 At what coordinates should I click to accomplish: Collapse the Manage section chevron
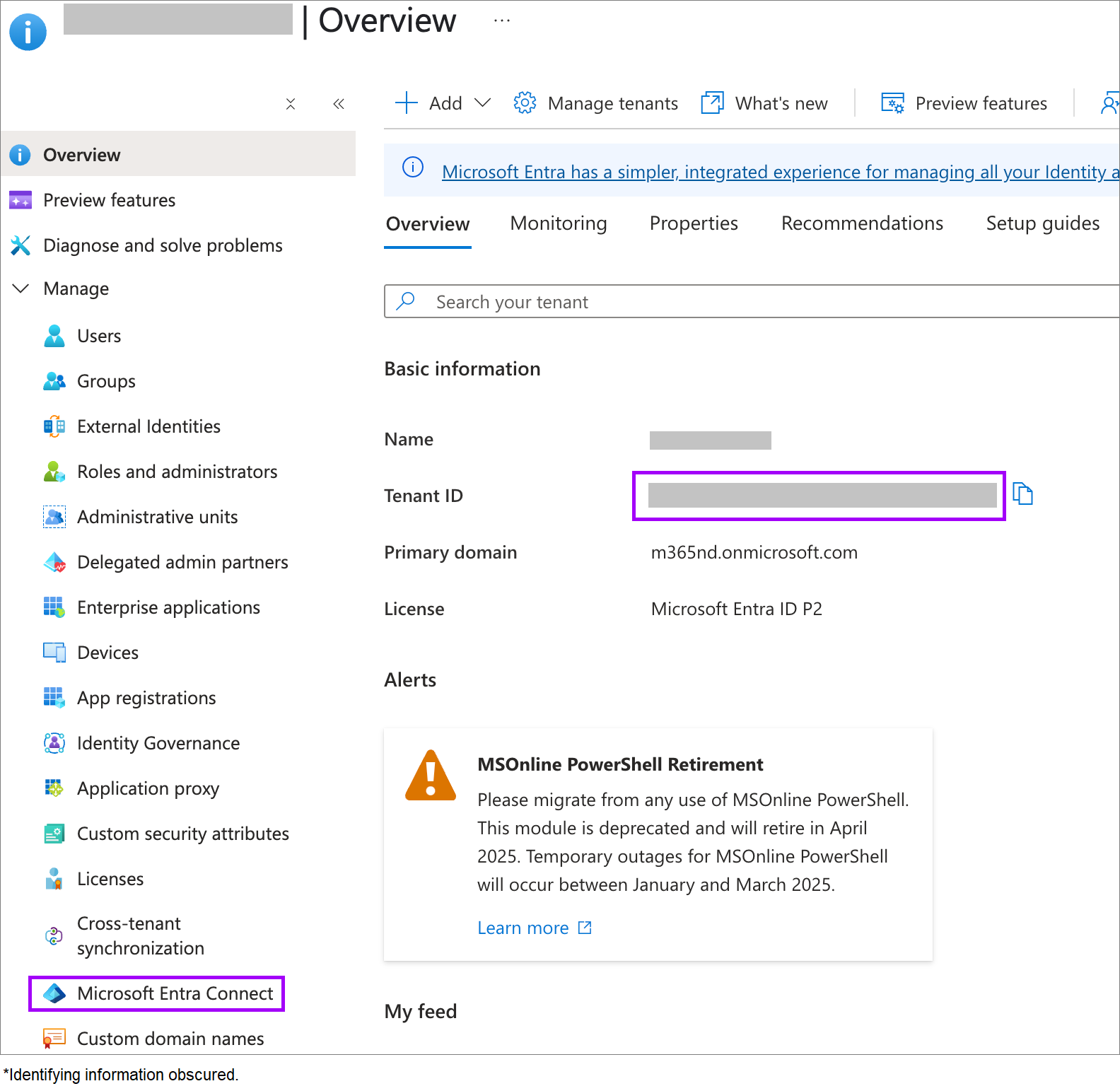tap(21, 288)
